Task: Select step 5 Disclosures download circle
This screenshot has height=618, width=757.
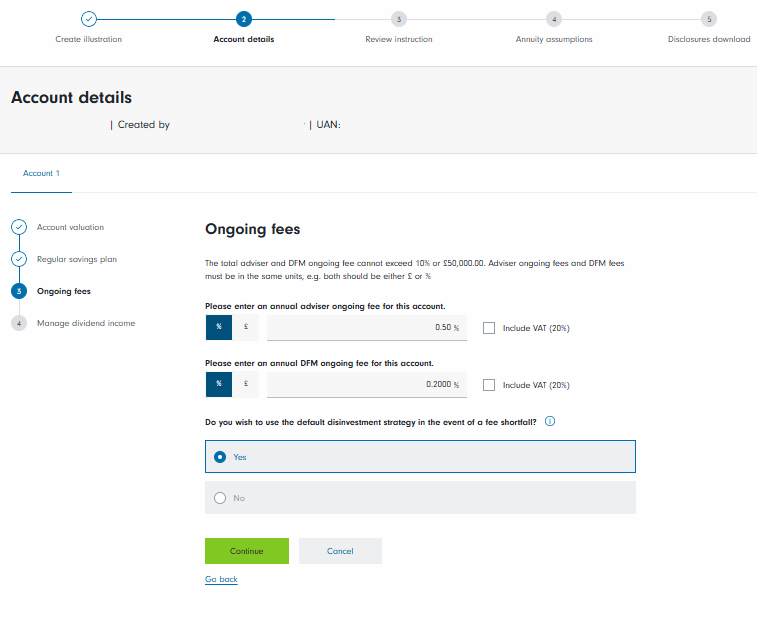Action: click(x=708, y=19)
